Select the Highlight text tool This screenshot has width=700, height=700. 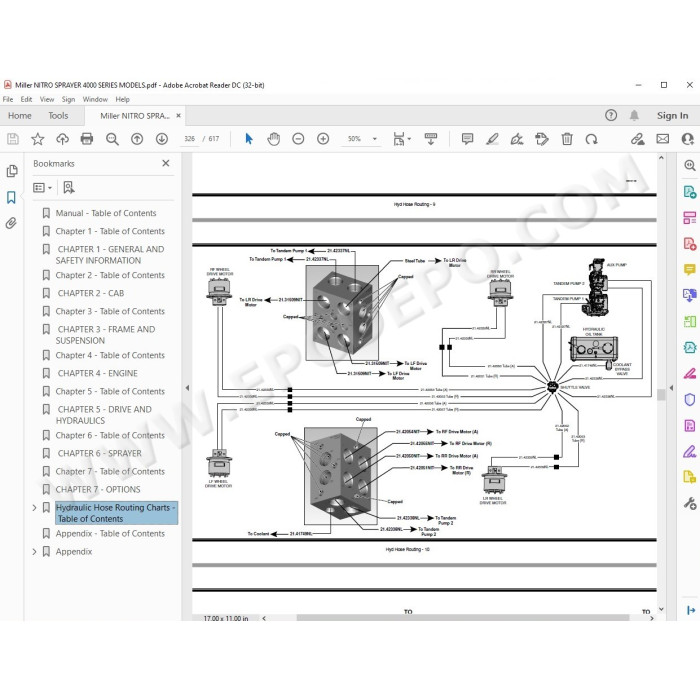(x=492, y=139)
